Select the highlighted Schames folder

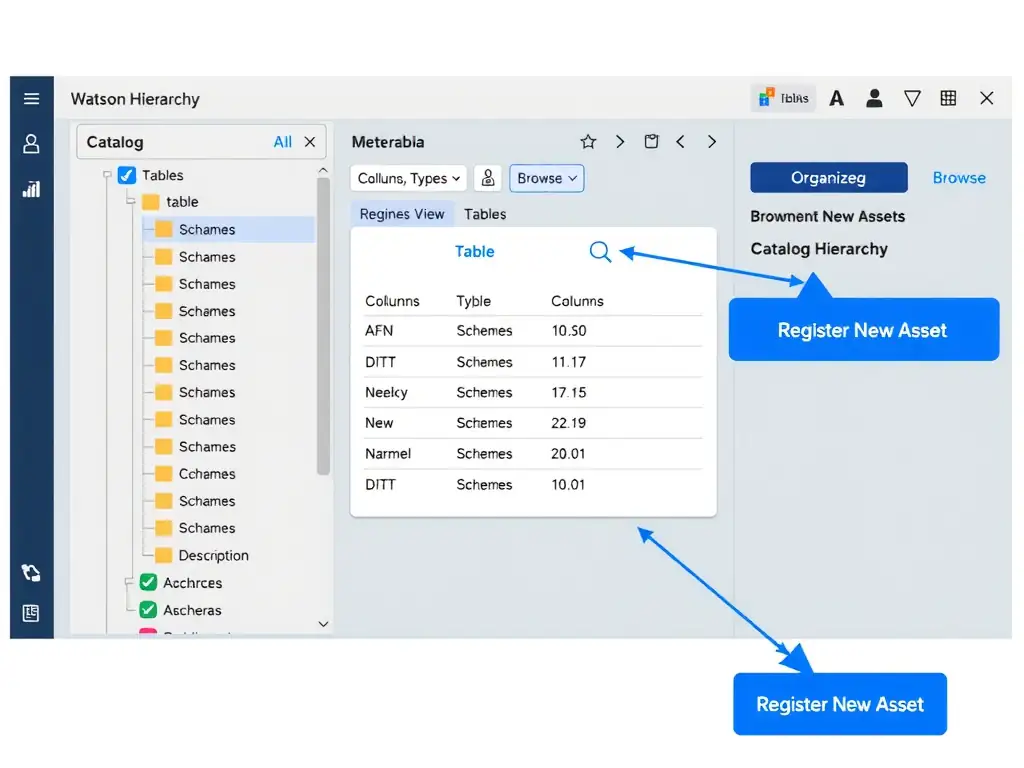pyautogui.click(x=229, y=229)
